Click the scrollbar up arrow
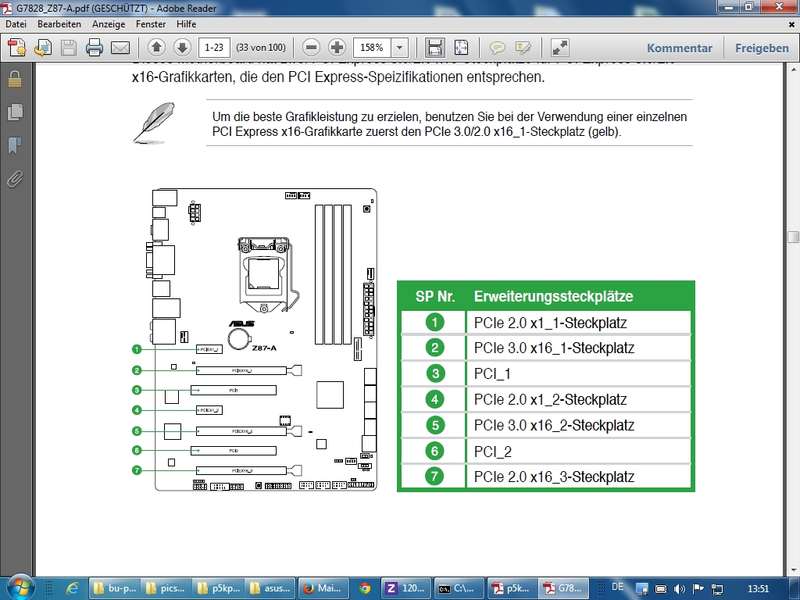Viewport: 800px width, 600px height. [793, 68]
